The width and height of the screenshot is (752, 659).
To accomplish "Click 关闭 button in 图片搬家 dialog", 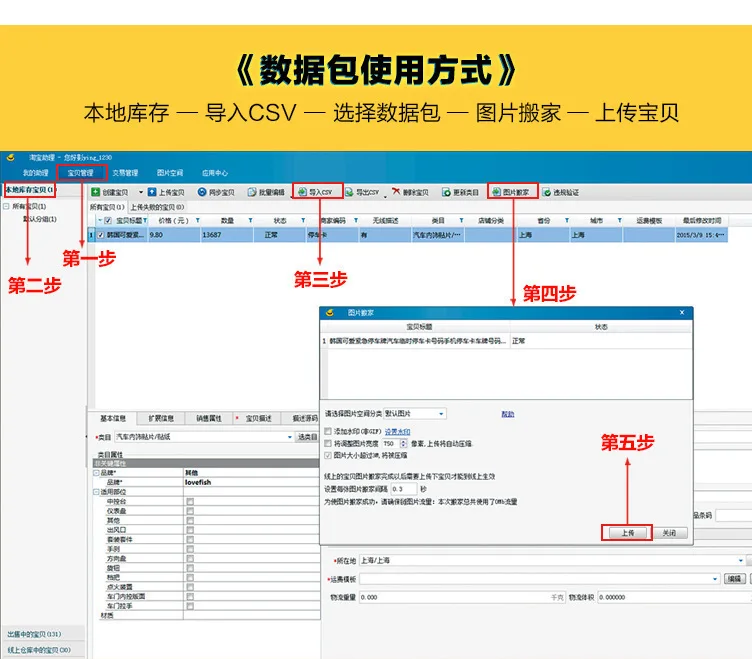I will click(x=669, y=533).
